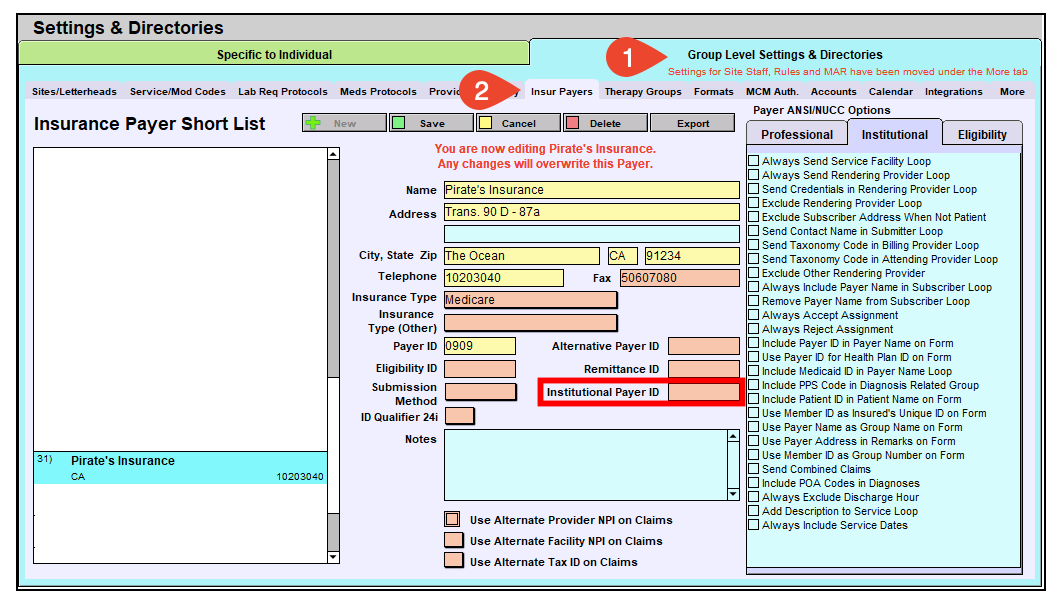
Task: Enable Use Alternate Provider NPI on Claims
Action: [x=452, y=520]
